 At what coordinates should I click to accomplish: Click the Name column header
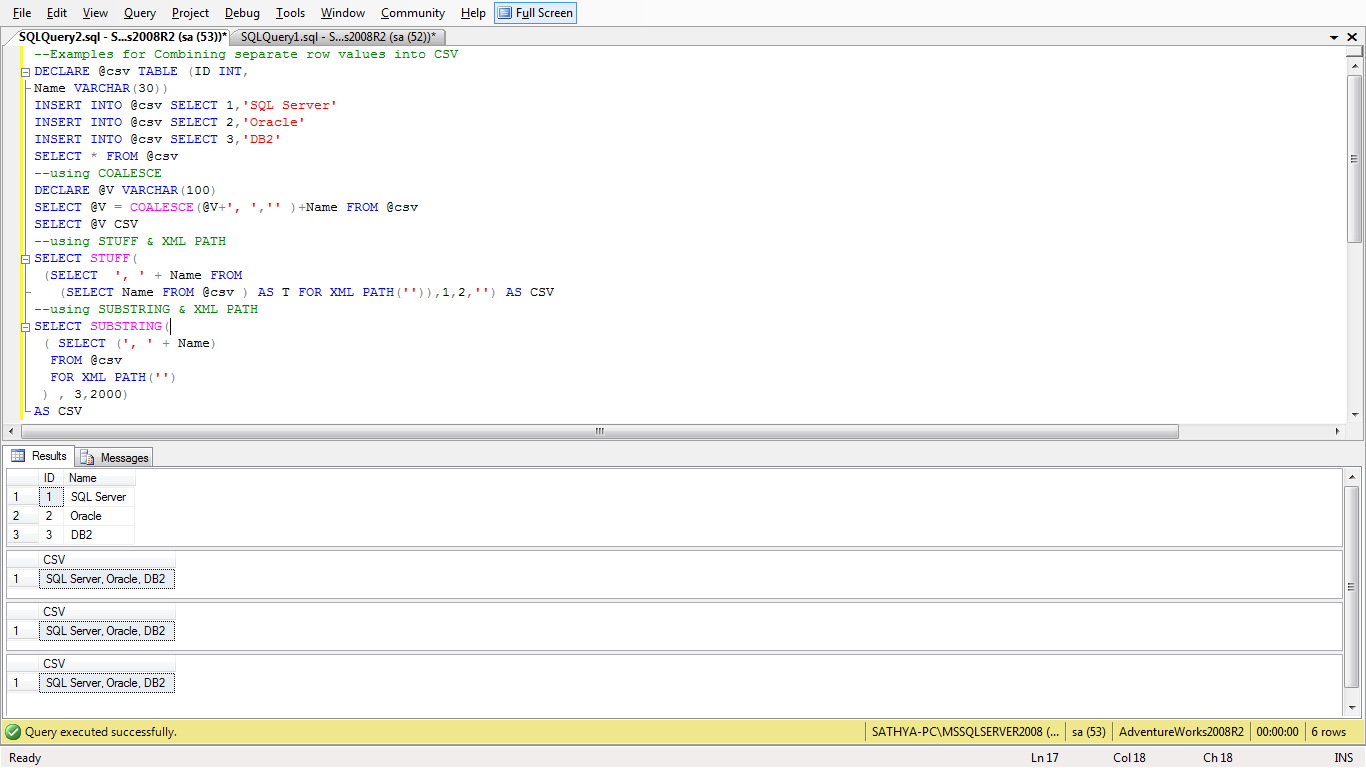click(99, 478)
